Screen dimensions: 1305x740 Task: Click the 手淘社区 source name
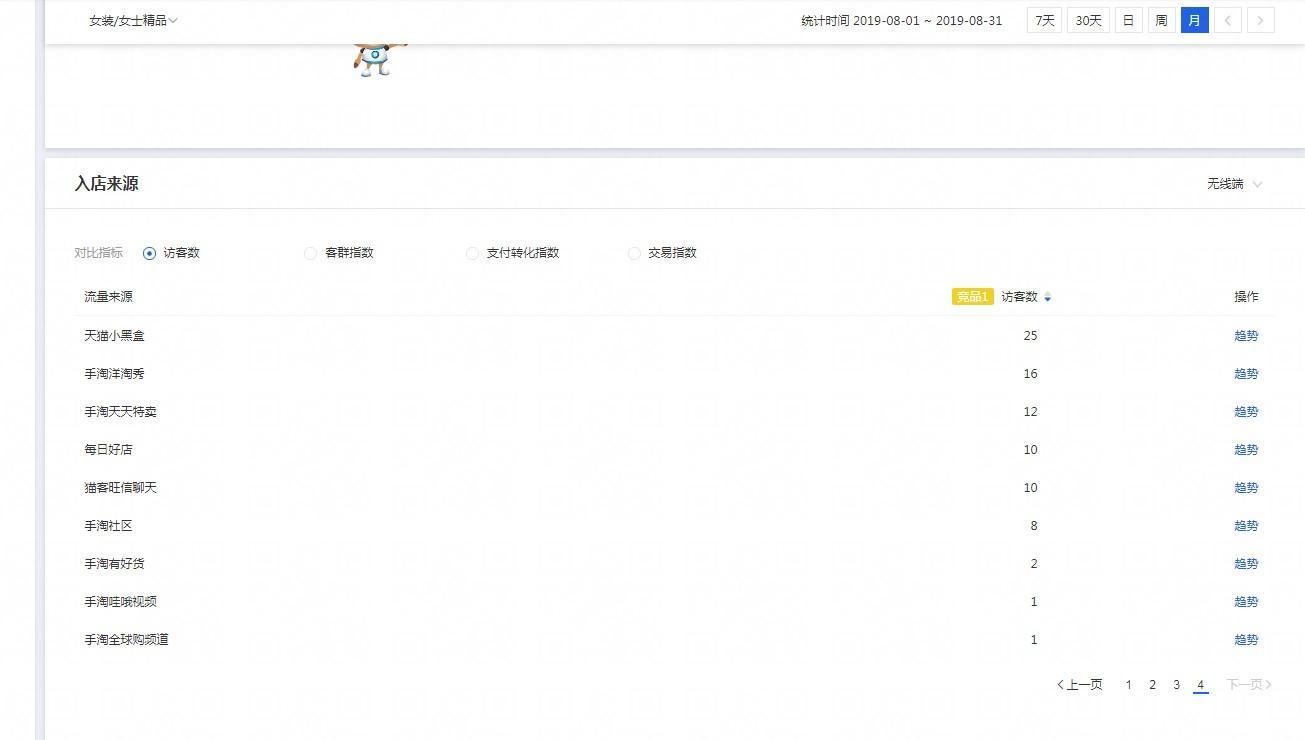108,526
